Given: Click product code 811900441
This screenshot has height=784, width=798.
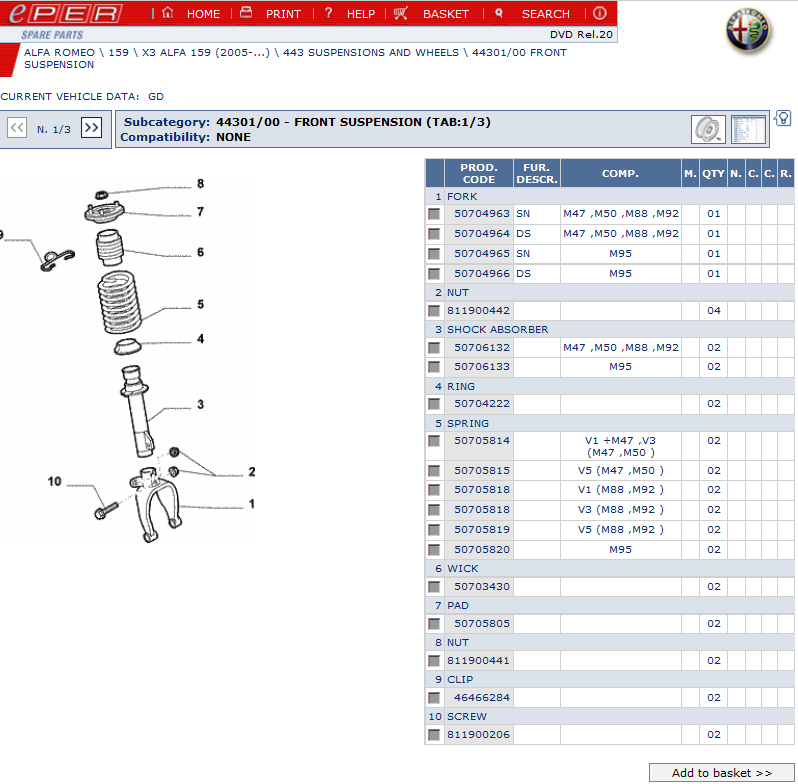Looking at the screenshot, I should click(478, 661).
